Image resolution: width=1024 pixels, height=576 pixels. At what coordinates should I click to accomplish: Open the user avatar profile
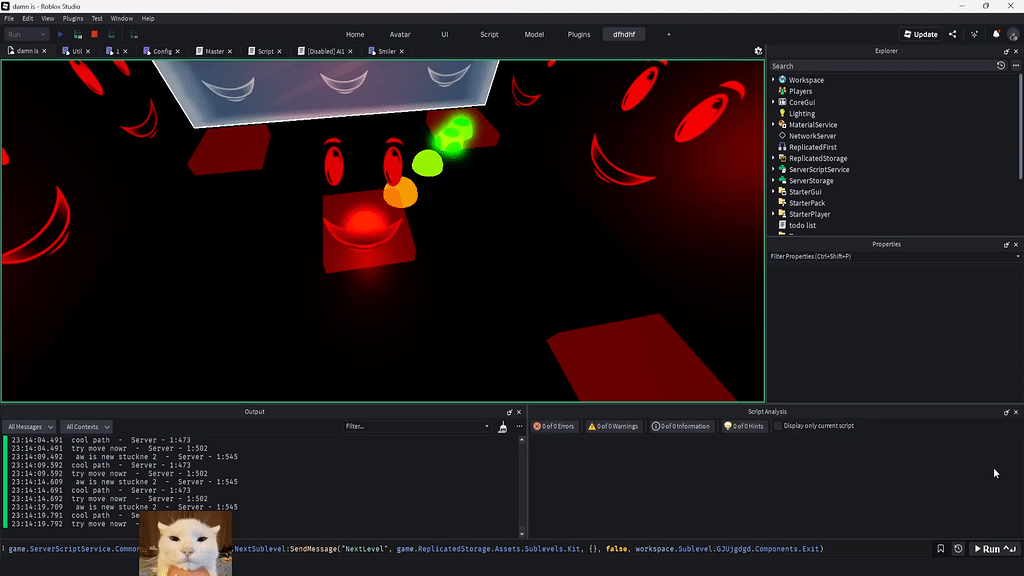pyautogui.click(x=1013, y=34)
